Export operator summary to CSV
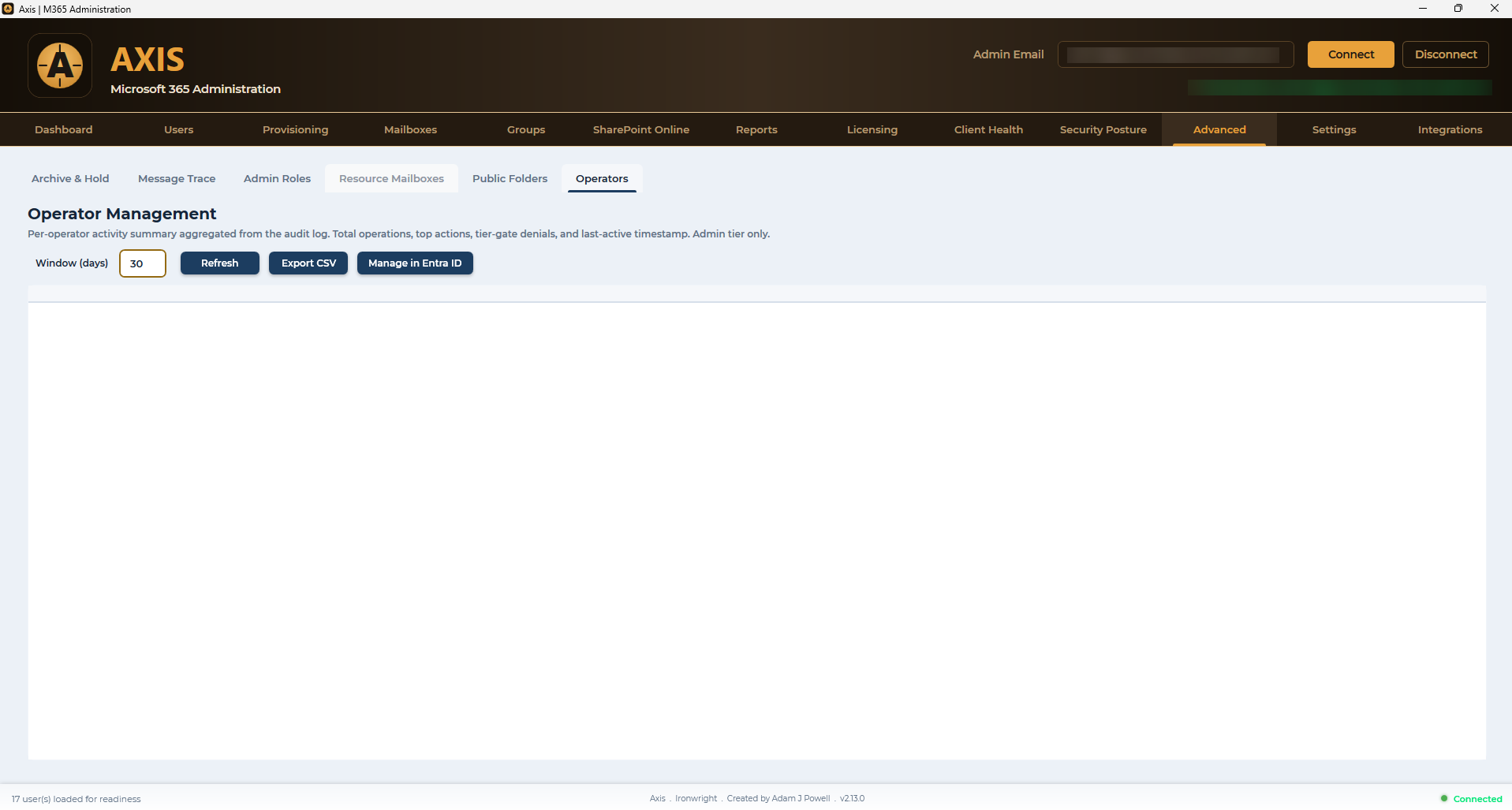 point(308,263)
